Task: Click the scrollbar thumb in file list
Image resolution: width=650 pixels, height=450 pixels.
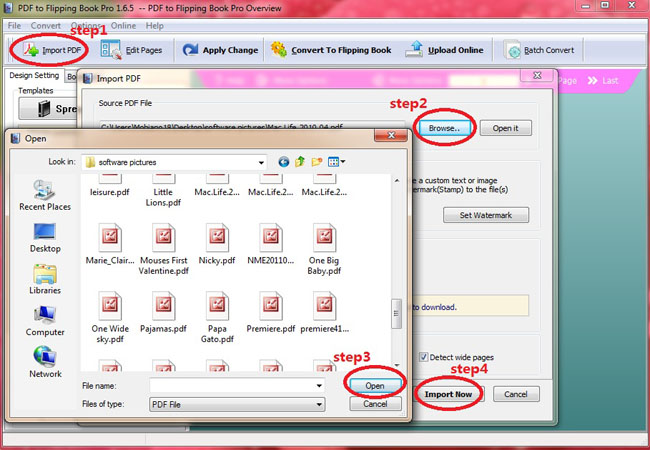Action: click(397, 314)
